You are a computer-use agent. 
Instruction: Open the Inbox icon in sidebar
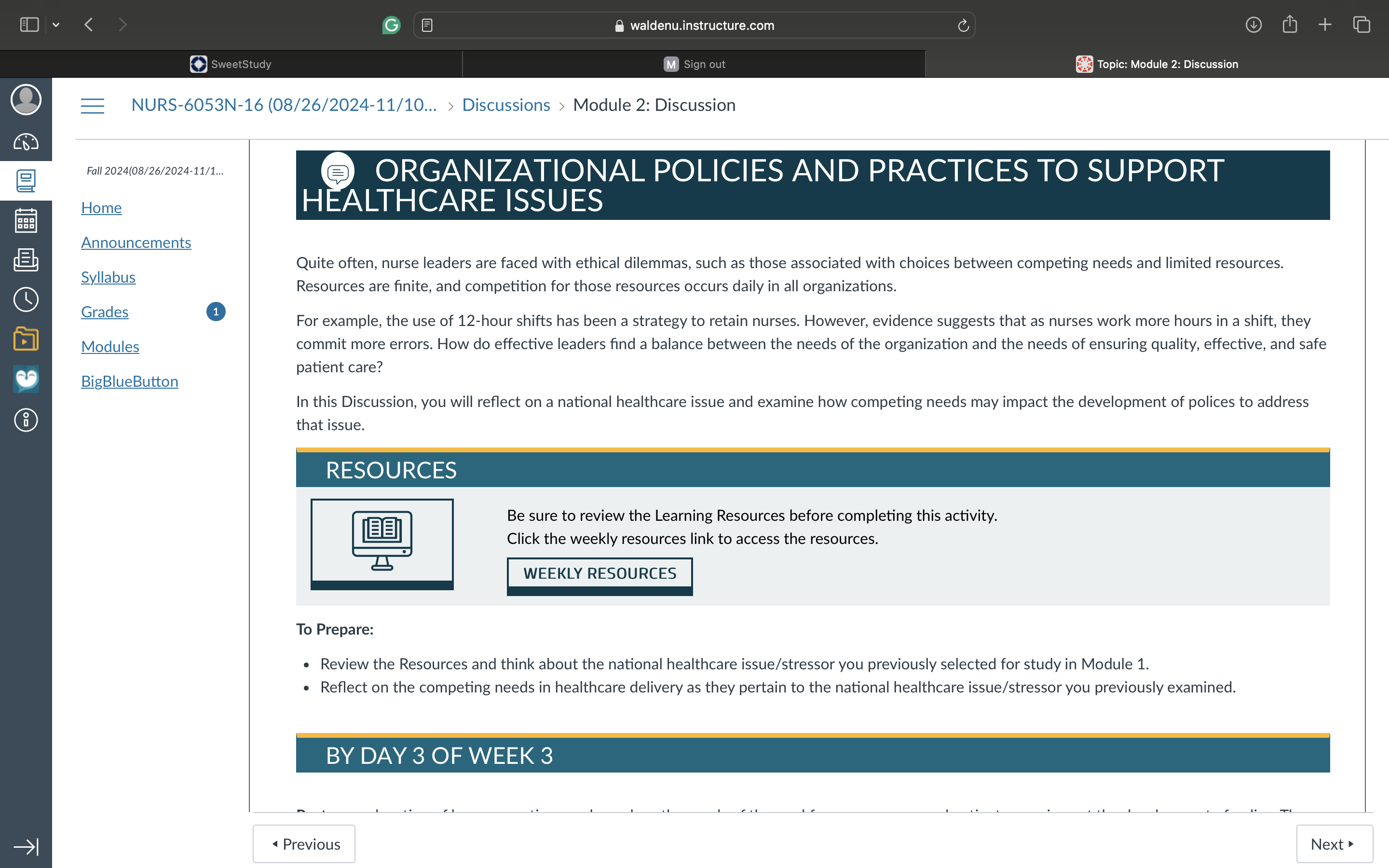[26, 260]
